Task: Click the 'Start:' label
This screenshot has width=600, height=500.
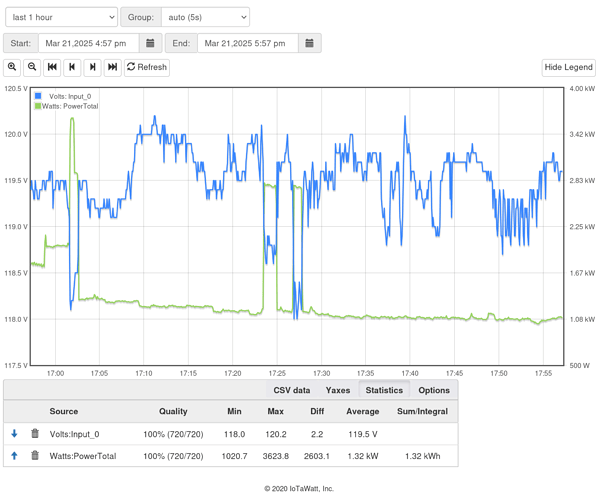Action: (21, 43)
